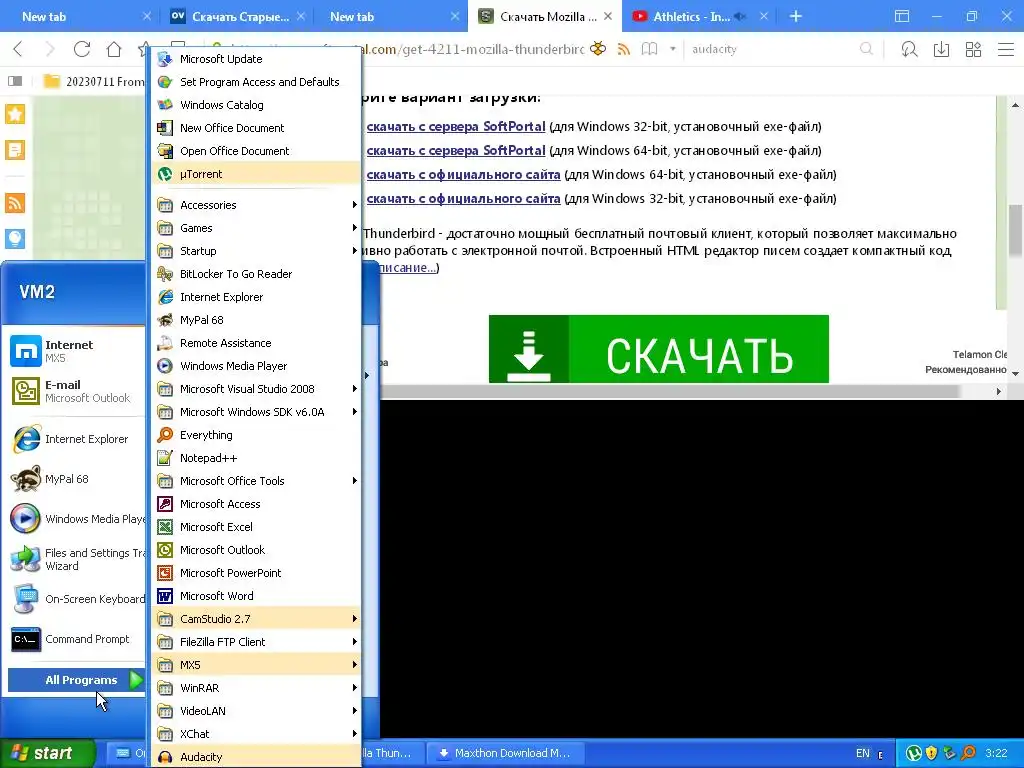
Task: Click EN language indicator in taskbar
Action: click(863, 753)
